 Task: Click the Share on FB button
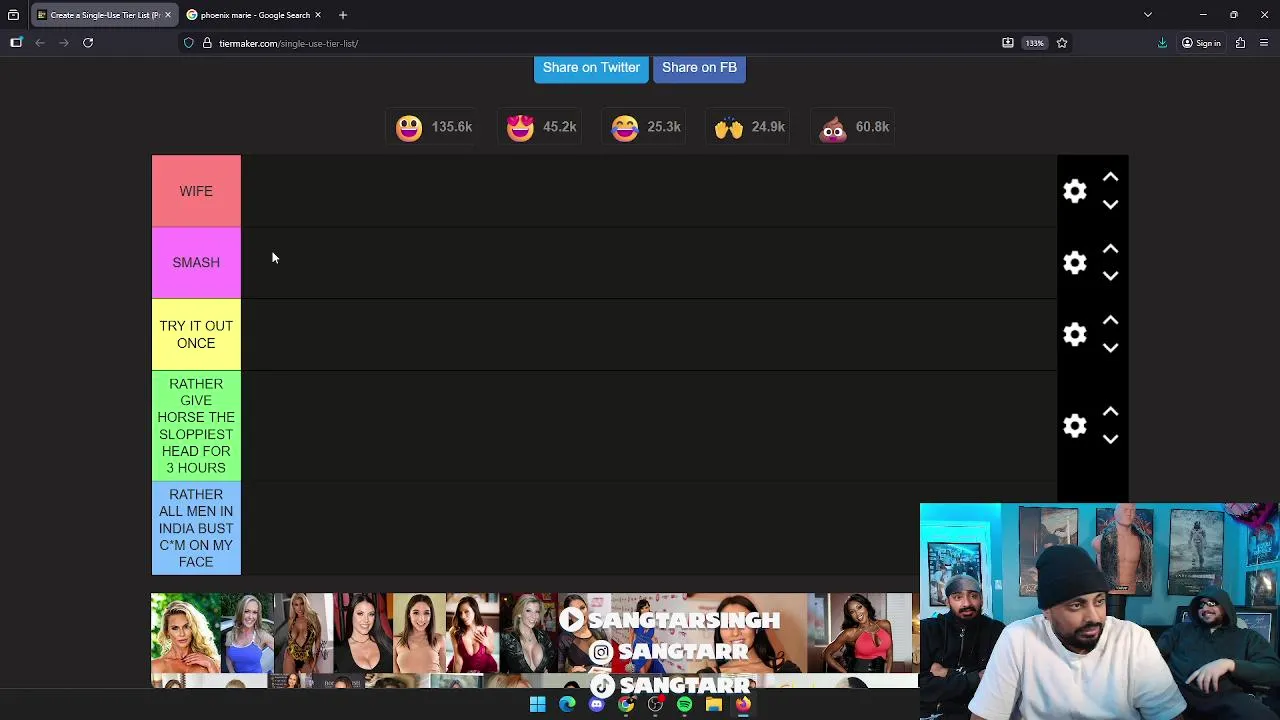pyautogui.click(x=699, y=67)
